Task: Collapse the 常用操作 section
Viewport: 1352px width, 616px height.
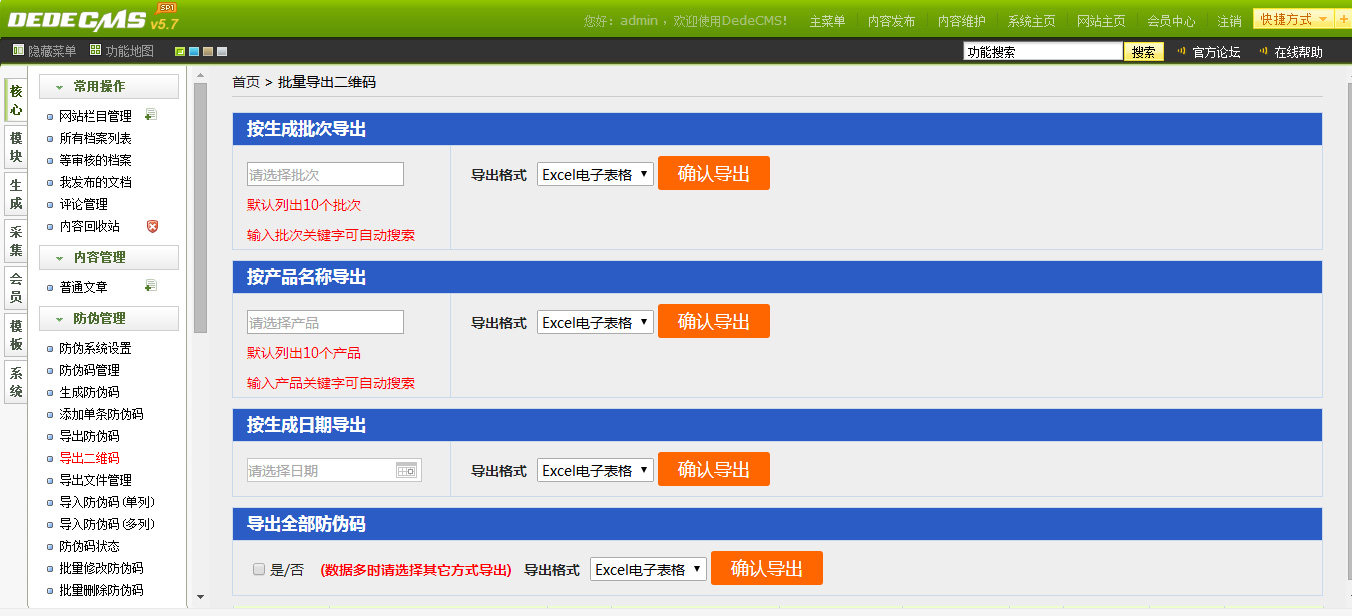Action: pyautogui.click(x=109, y=87)
